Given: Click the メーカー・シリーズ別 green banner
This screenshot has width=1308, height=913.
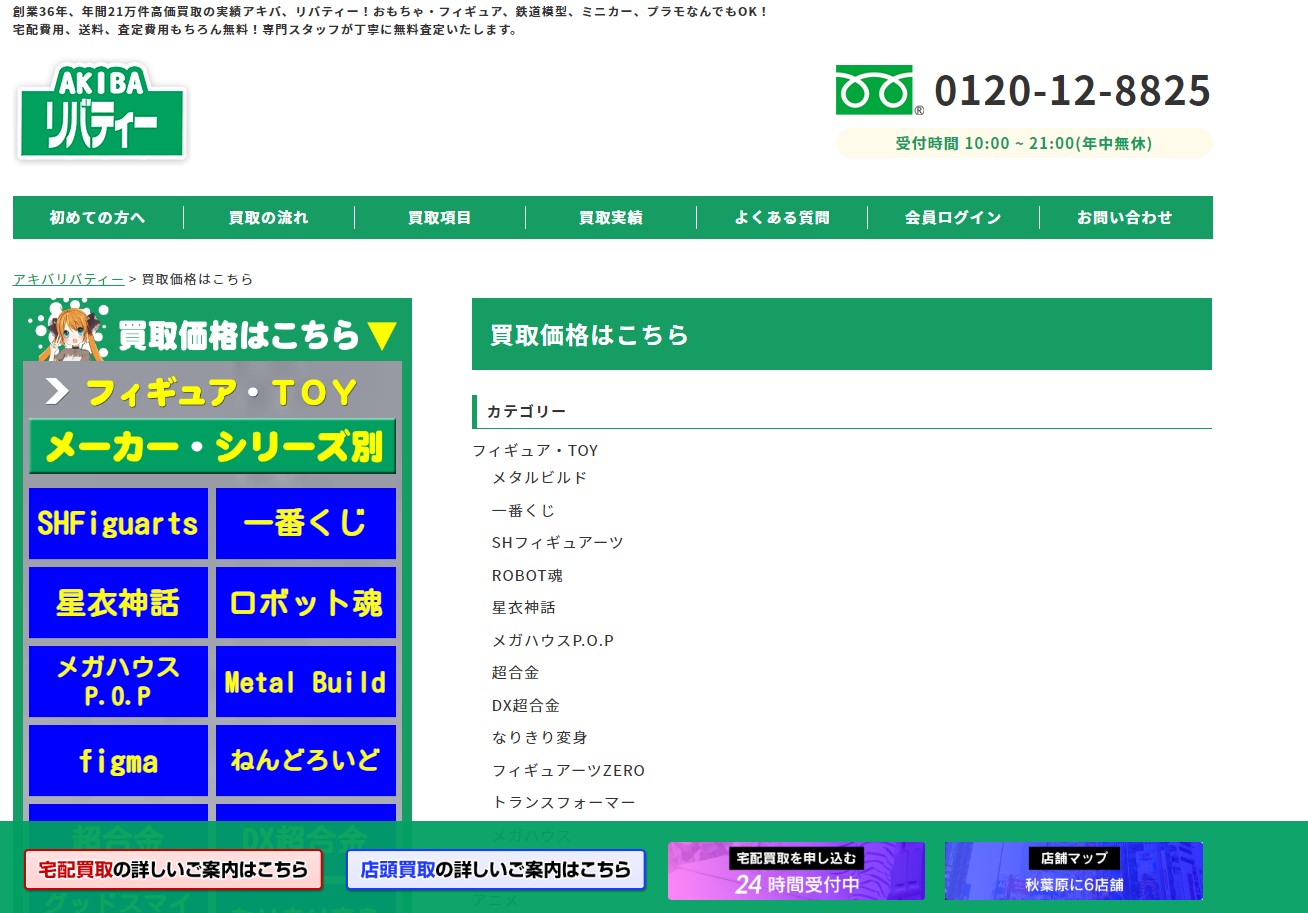Looking at the screenshot, I should (212, 446).
